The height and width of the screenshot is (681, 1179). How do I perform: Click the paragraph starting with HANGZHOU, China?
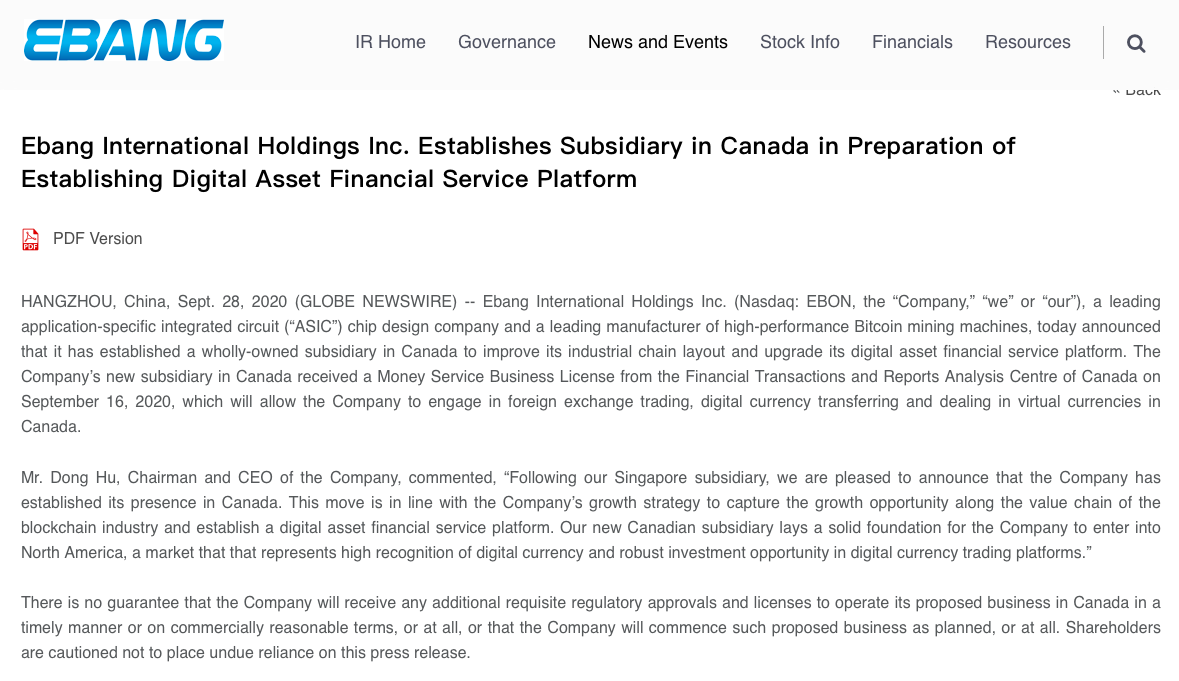[590, 364]
